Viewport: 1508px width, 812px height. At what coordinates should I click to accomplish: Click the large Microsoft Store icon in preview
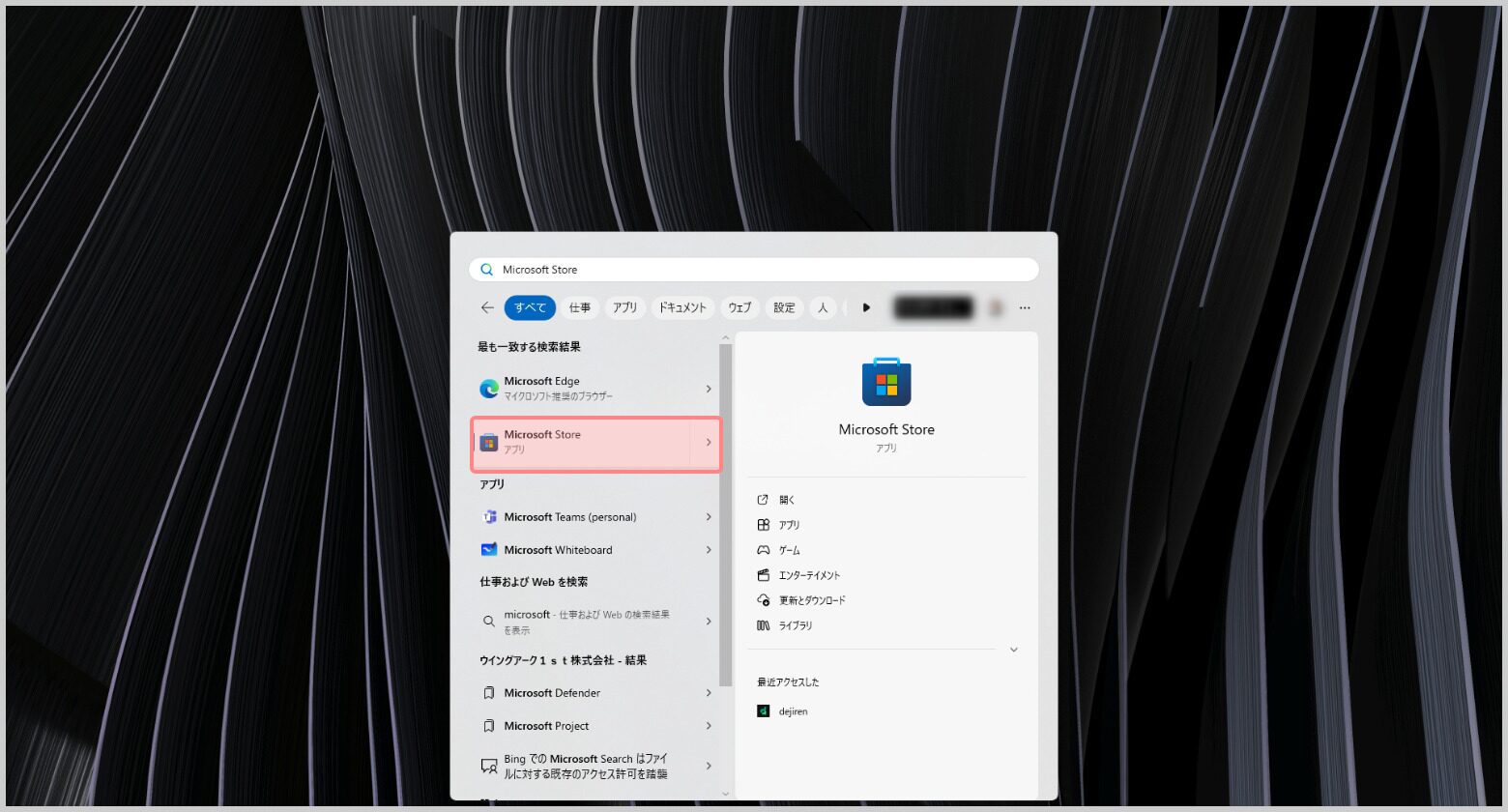click(885, 382)
